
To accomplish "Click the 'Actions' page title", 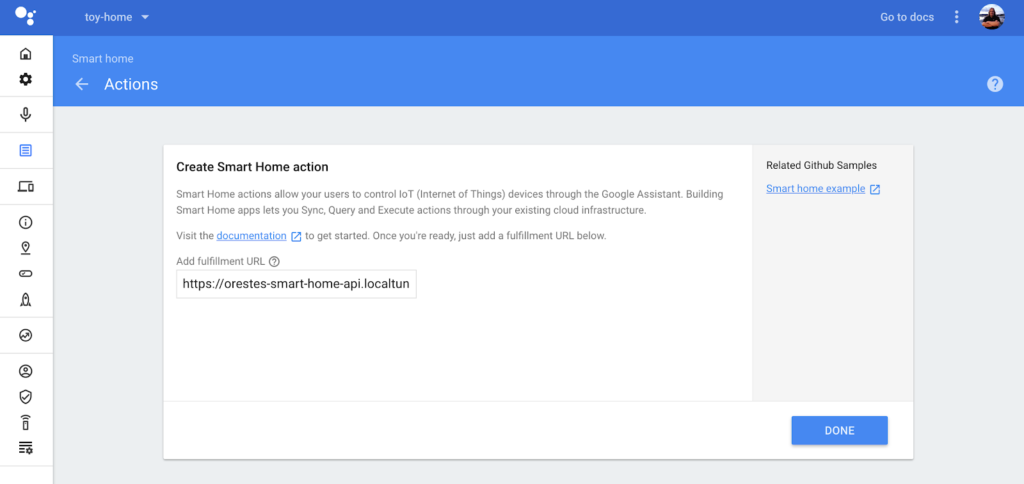I will 131,84.
